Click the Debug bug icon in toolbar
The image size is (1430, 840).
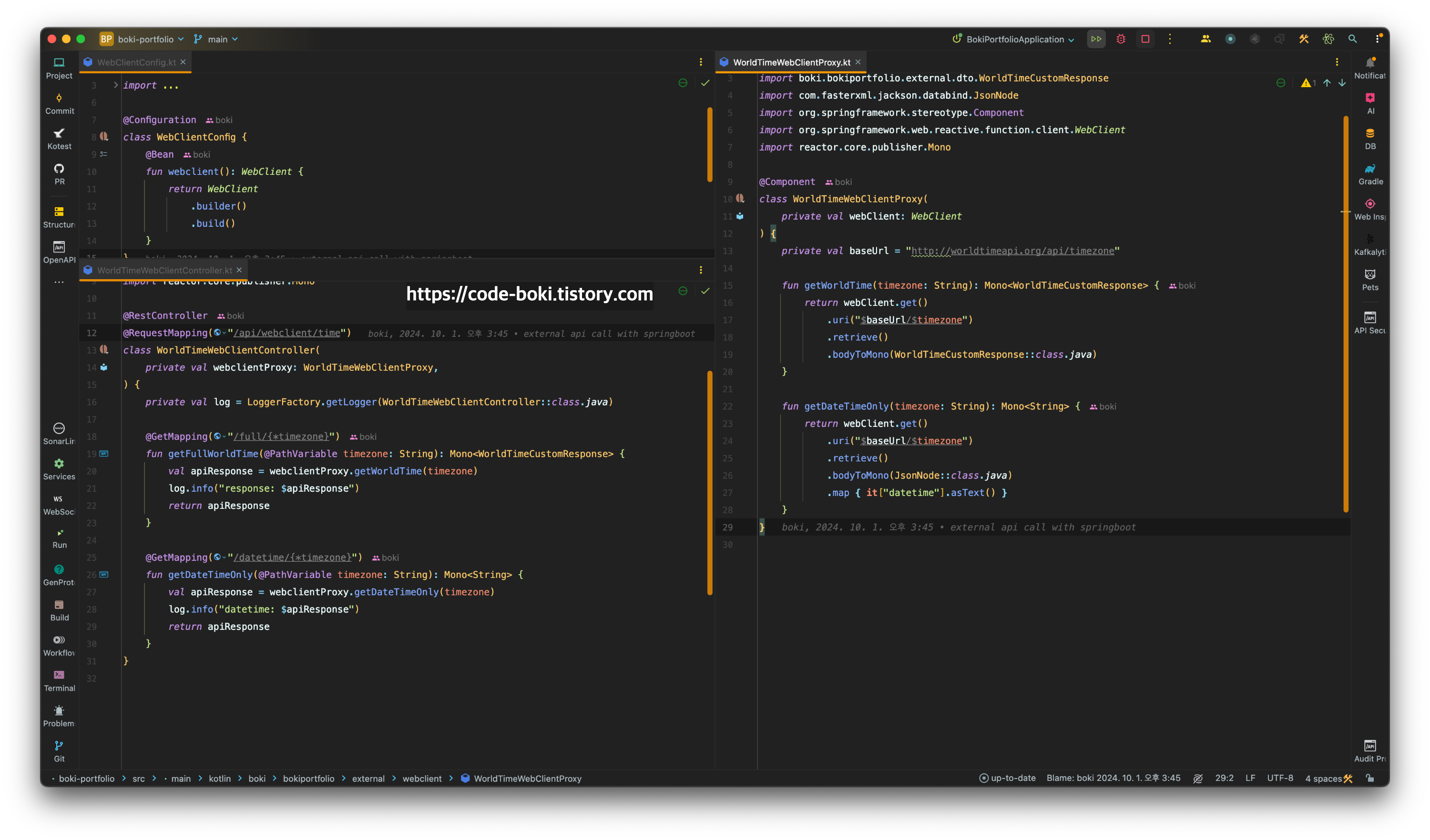[x=1121, y=39]
